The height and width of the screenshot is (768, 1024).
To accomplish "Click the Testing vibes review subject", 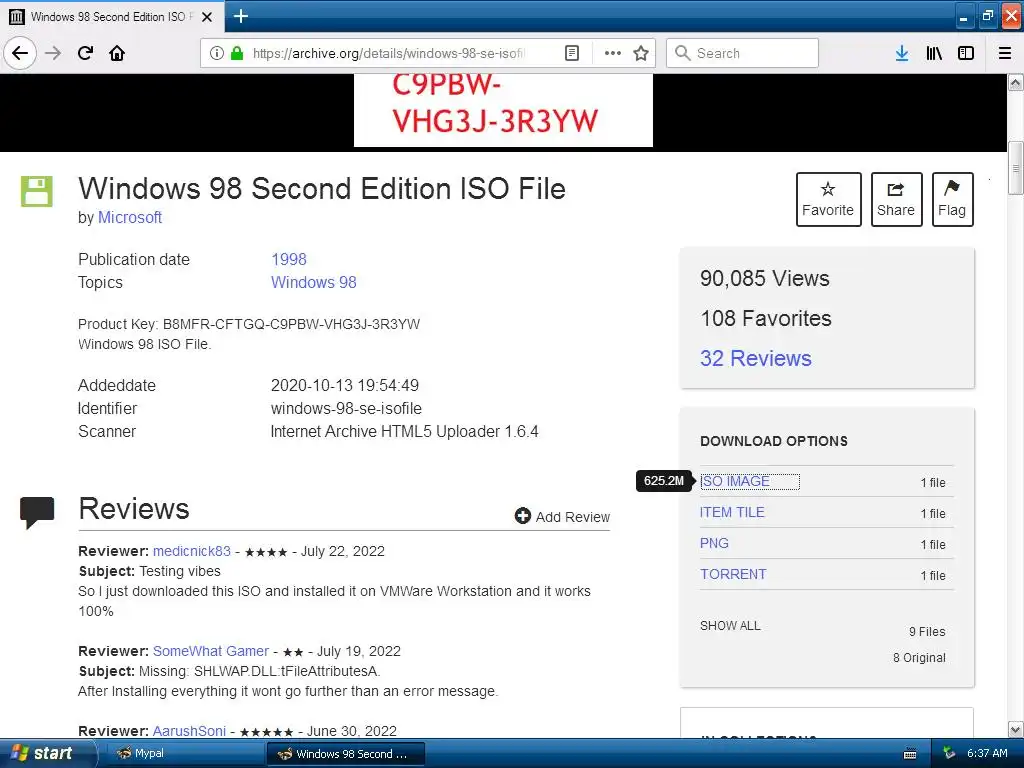I will [180, 571].
